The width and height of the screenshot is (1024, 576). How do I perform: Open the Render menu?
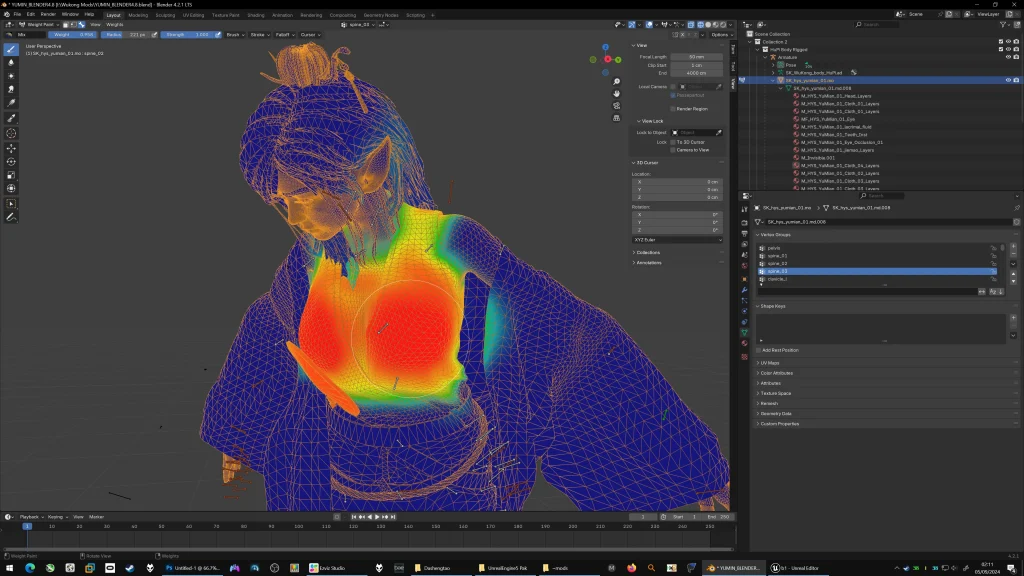pos(48,15)
